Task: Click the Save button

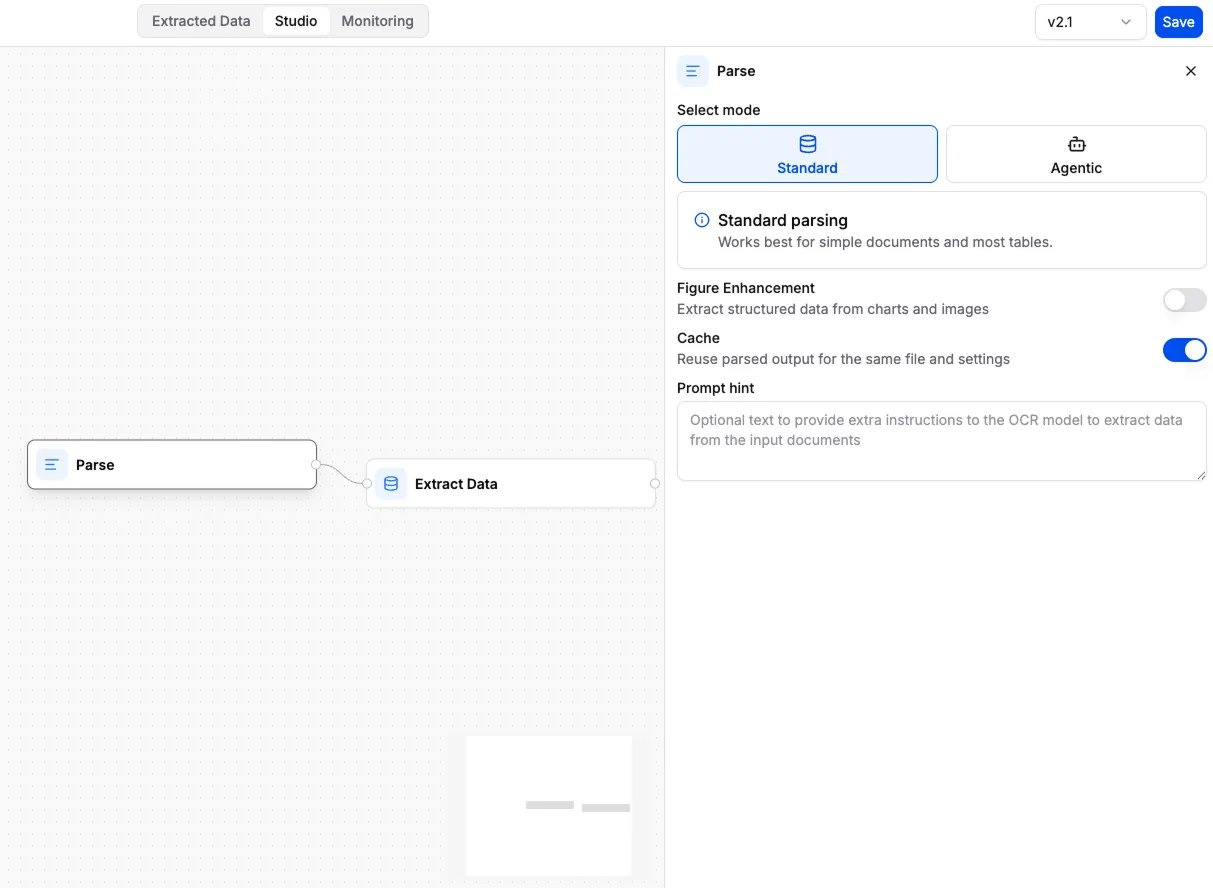Action: [x=1178, y=22]
